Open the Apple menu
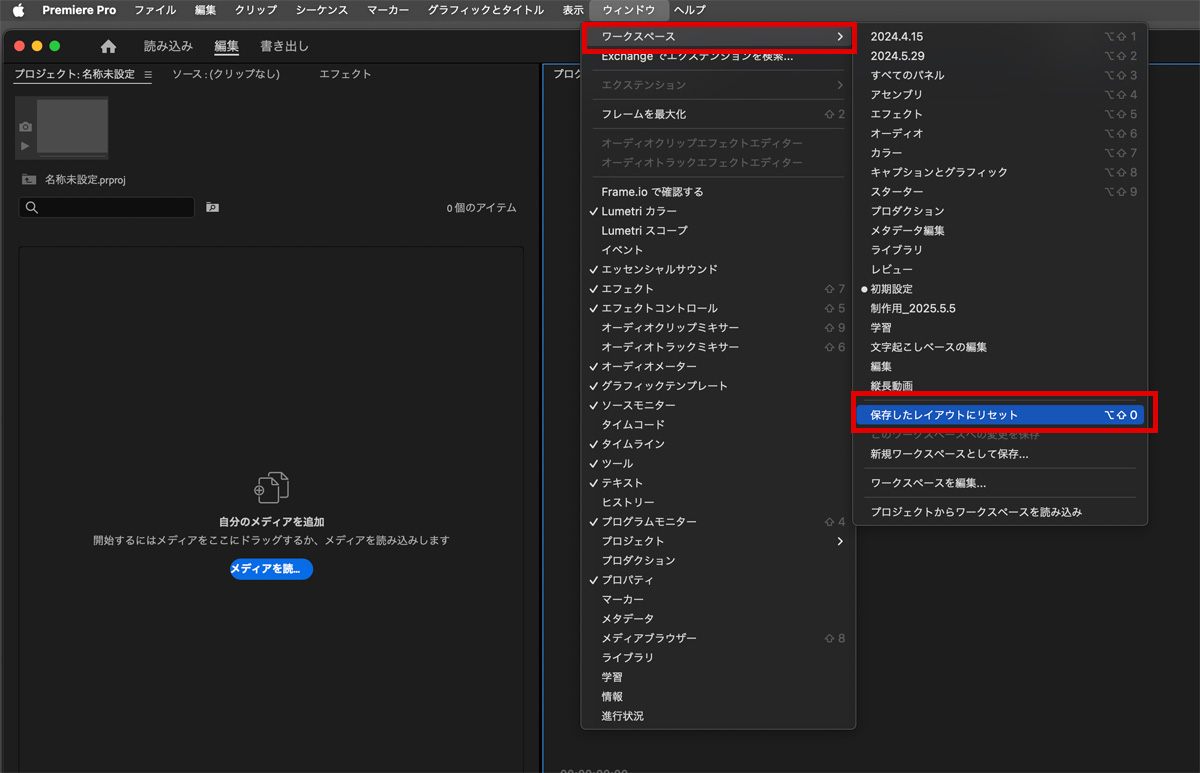This screenshot has height=773, width=1200. point(18,10)
